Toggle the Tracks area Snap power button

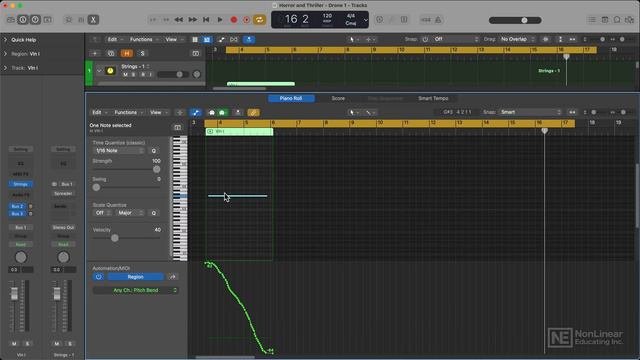pos(425,40)
